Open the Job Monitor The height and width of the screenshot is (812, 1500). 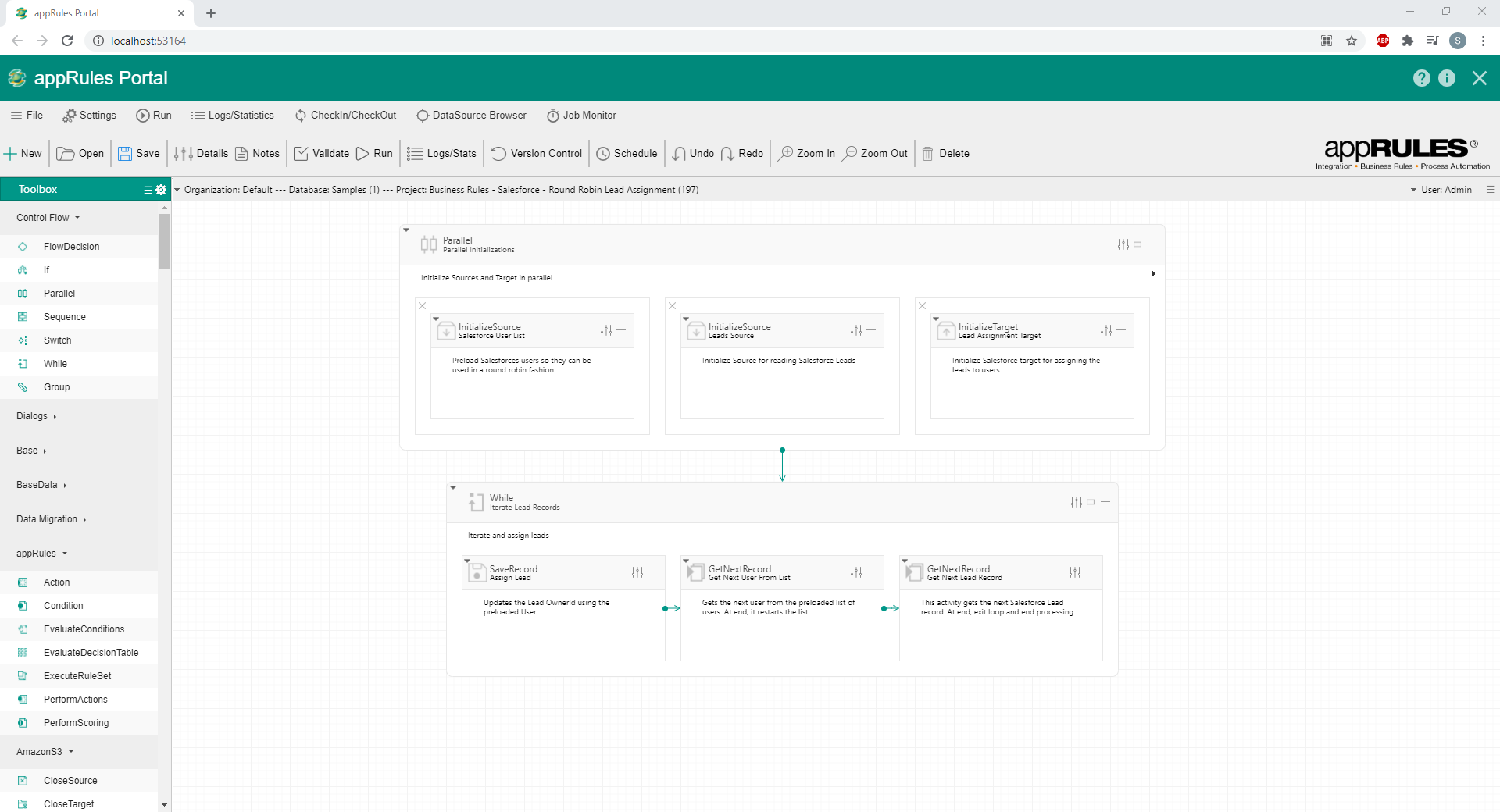click(x=582, y=115)
